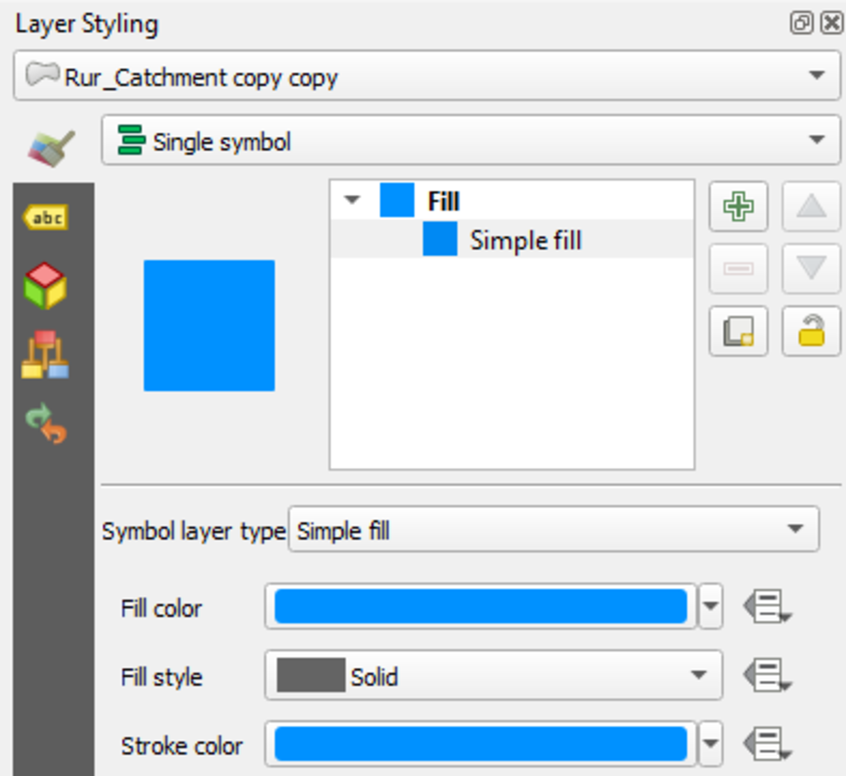This screenshot has height=776, width=846.
Task: Add a symbol layer with green plus
Action: tap(738, 206)
